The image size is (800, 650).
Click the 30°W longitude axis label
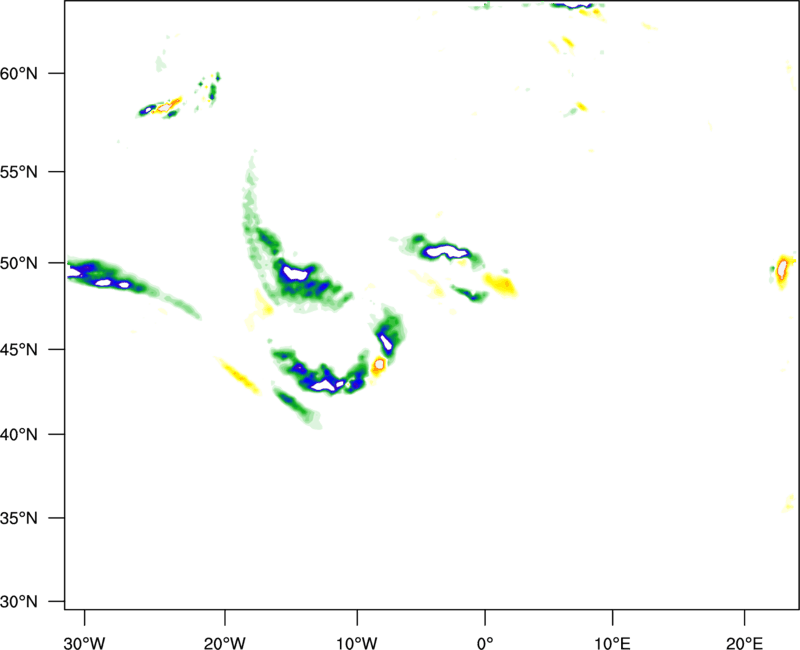[x=85, y=643]
